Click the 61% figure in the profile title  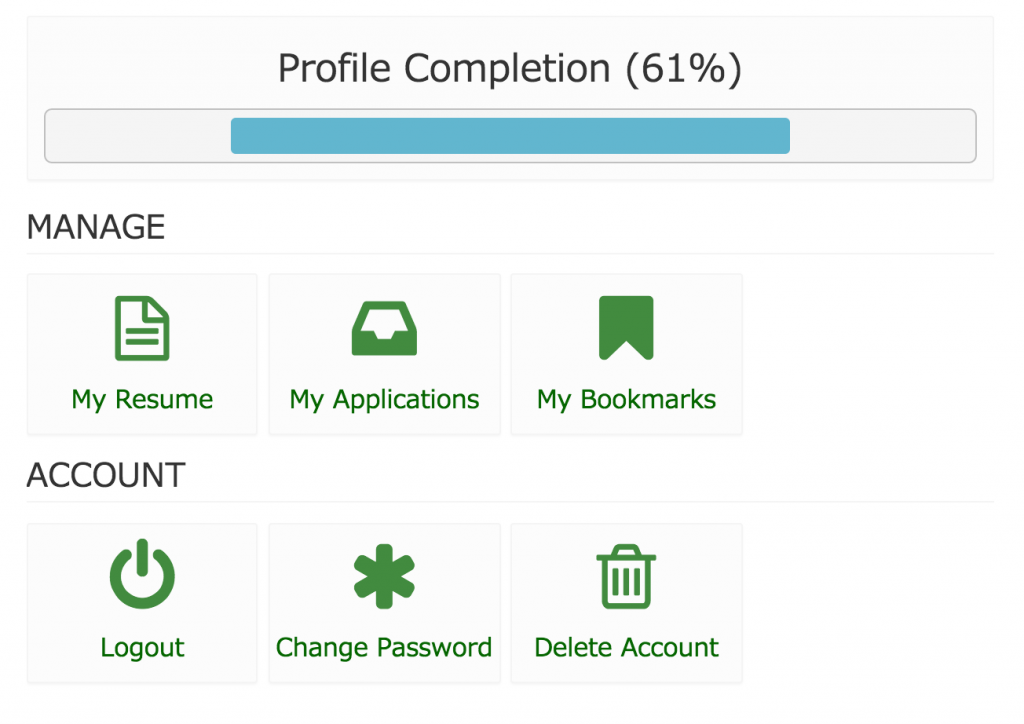coord(684,69)
